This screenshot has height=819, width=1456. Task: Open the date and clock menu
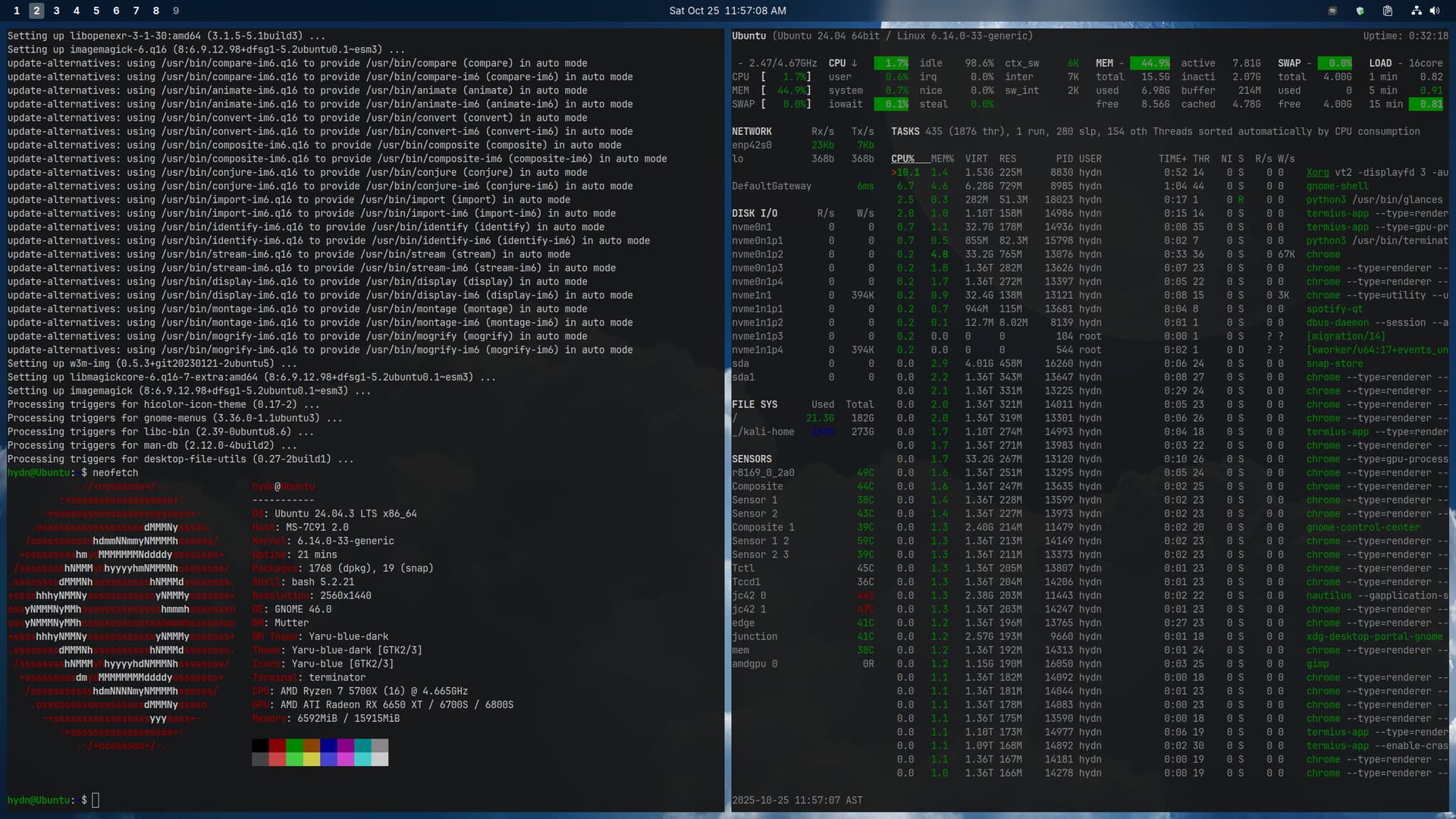coord(727,11)
